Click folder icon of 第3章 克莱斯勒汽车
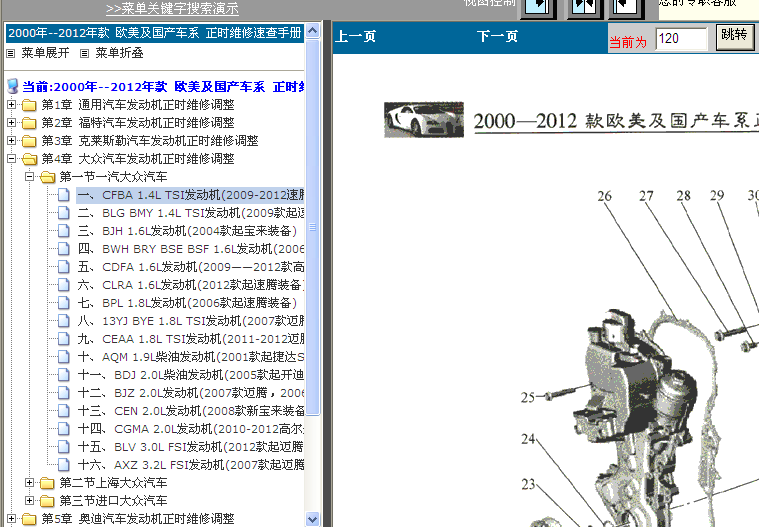Screen dimensions: 759x527 click(x=29, y=141)
